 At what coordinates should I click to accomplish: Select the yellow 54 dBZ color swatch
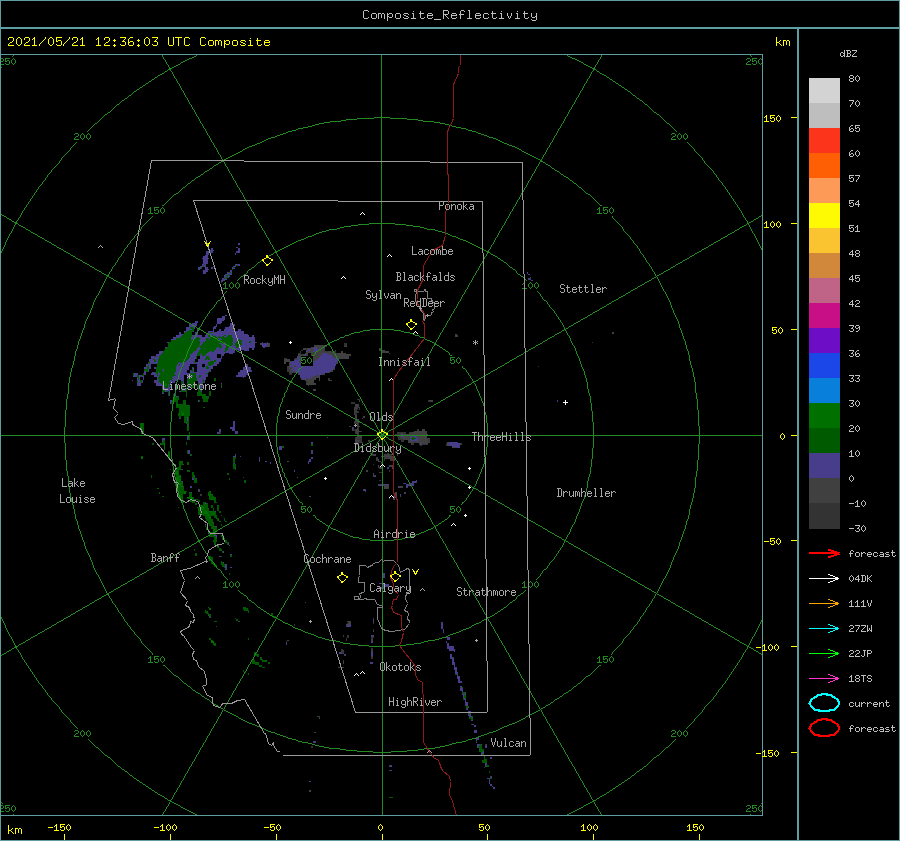tap(824, 215)
